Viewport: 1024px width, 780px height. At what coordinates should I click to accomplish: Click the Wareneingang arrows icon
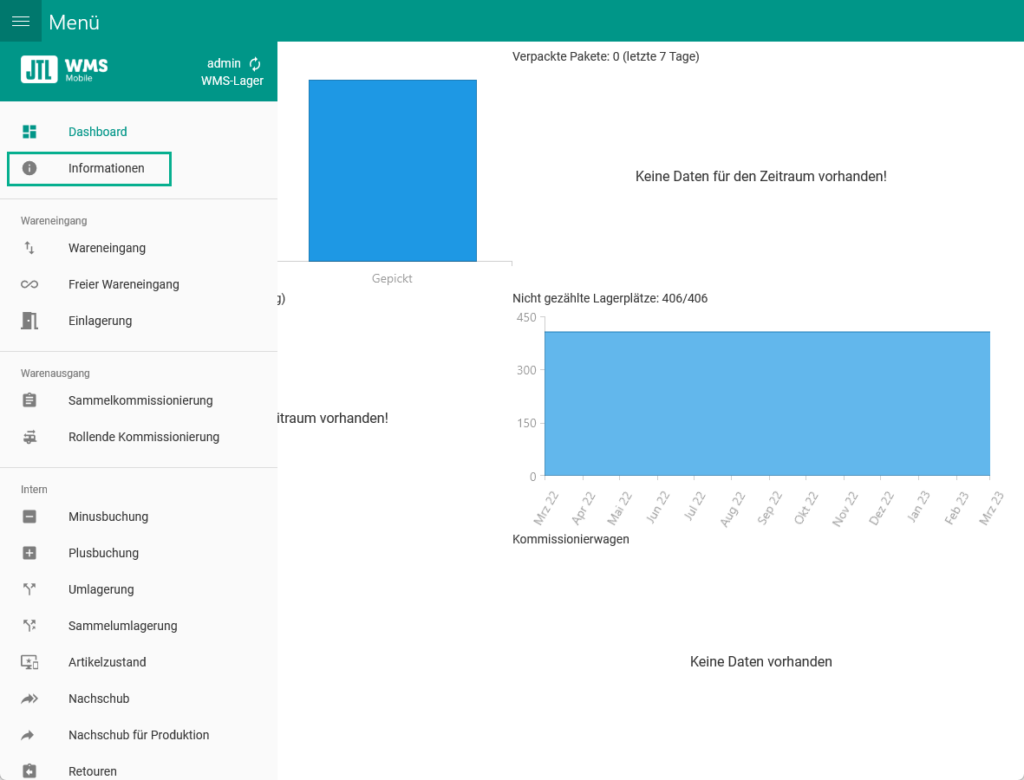point(29,248)
